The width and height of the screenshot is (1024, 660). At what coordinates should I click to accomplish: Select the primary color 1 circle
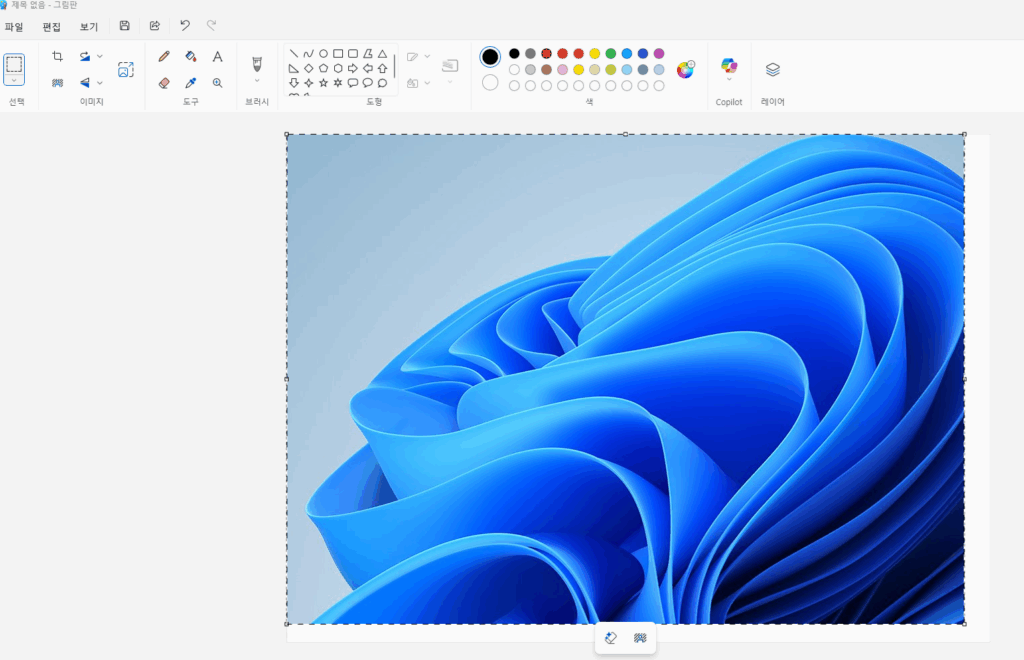(490, 56)
